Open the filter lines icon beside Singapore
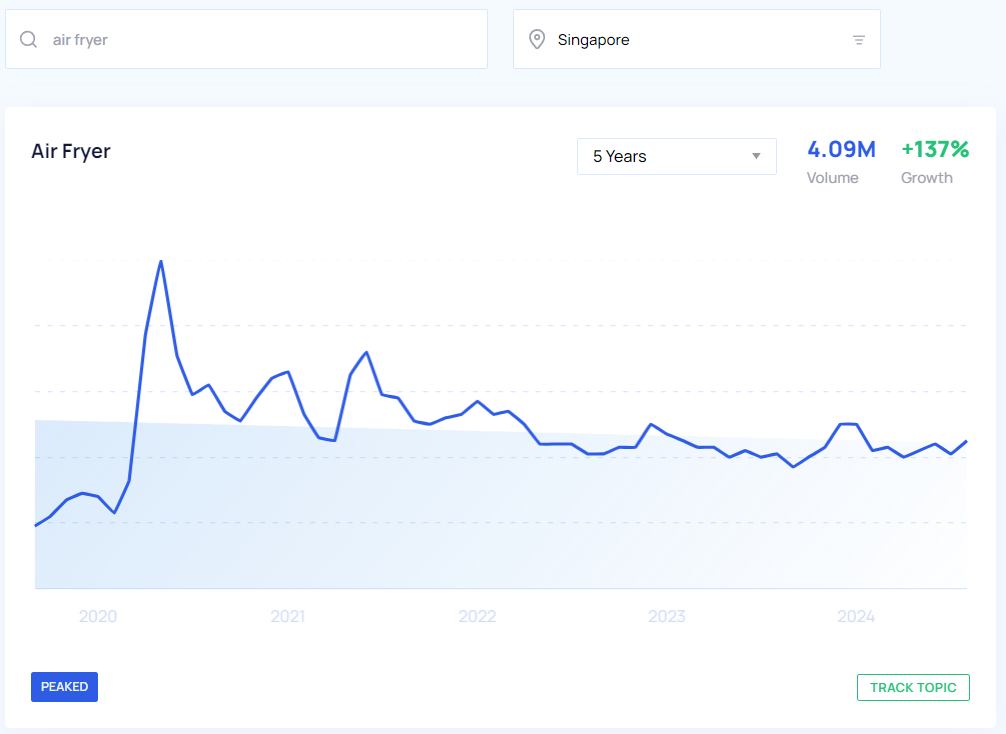1006x734 pixels. 858,40
